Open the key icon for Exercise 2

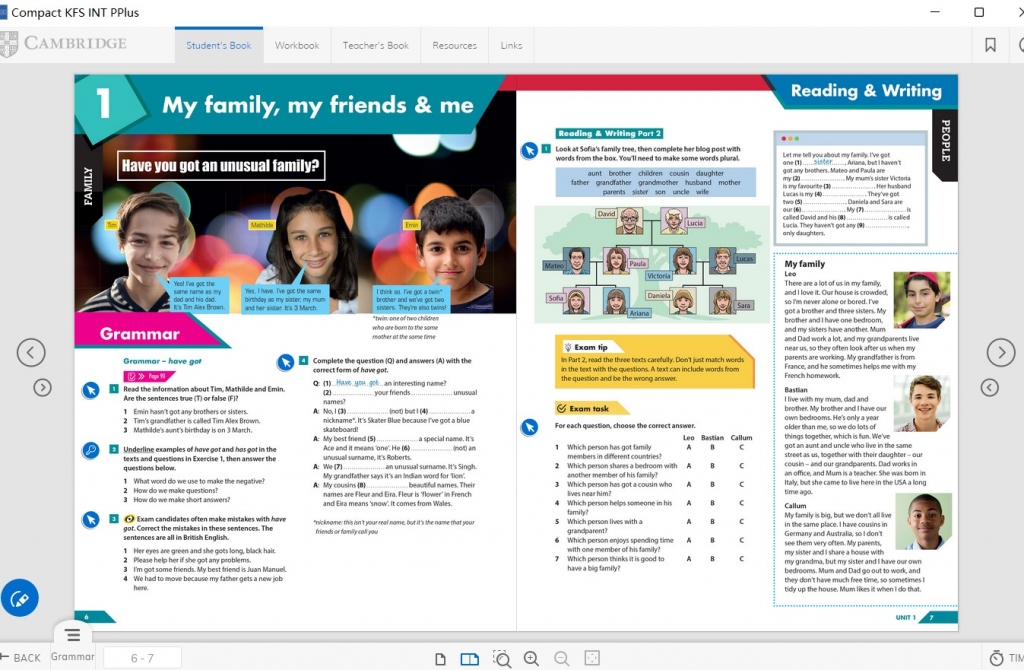click(90, 451)
